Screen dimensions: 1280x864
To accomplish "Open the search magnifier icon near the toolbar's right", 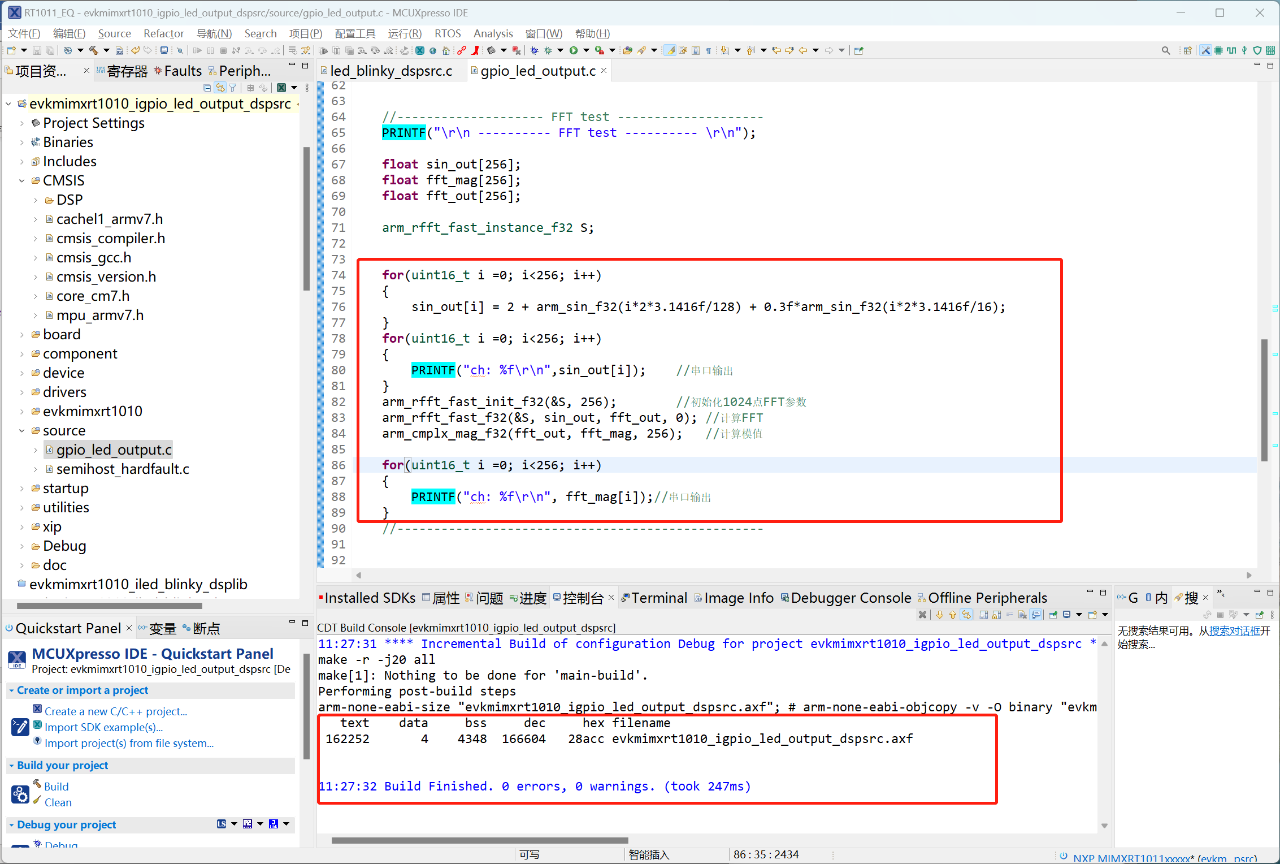I will pyautogui.click(x=1166, y=48).
